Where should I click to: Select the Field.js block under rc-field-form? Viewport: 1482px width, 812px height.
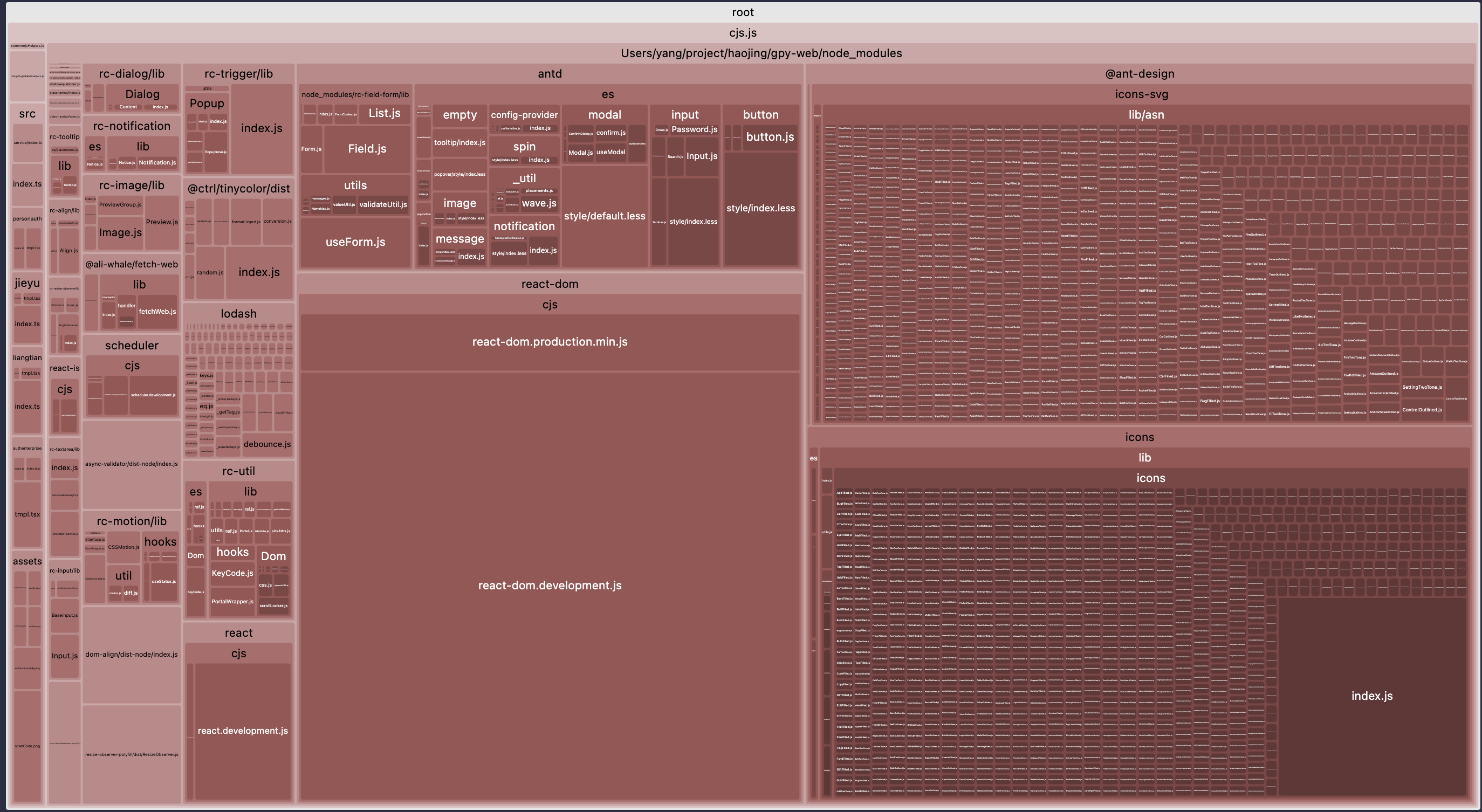pos(367,148)
